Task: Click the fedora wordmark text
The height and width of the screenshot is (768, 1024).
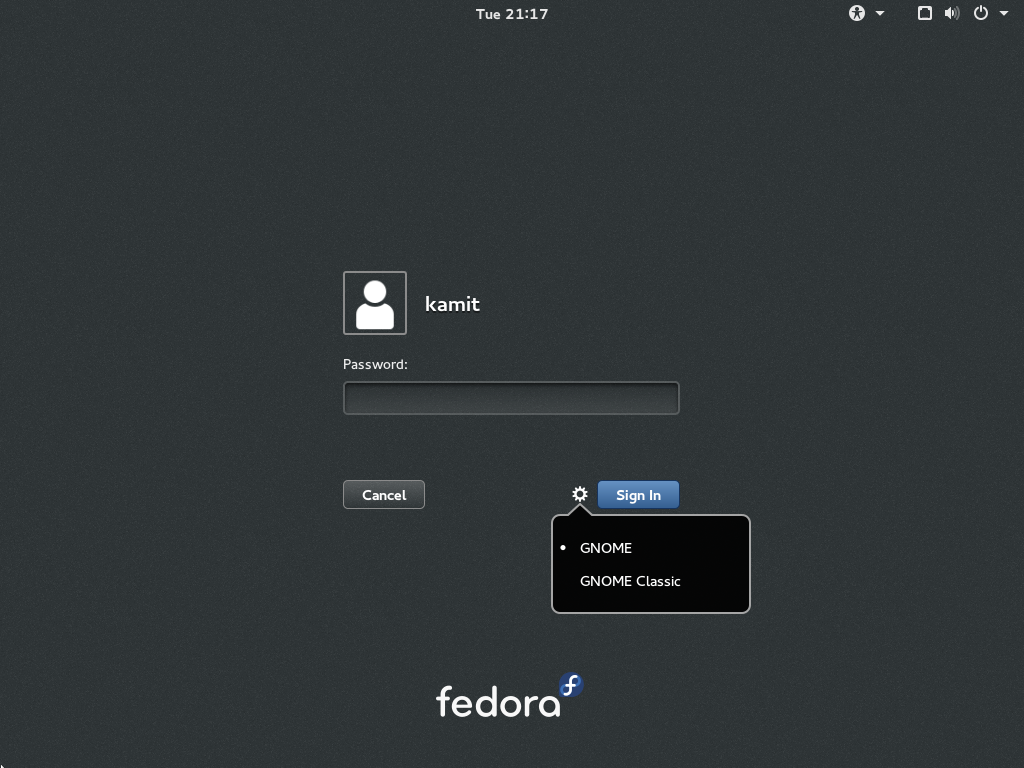Action: coord(498,702)
